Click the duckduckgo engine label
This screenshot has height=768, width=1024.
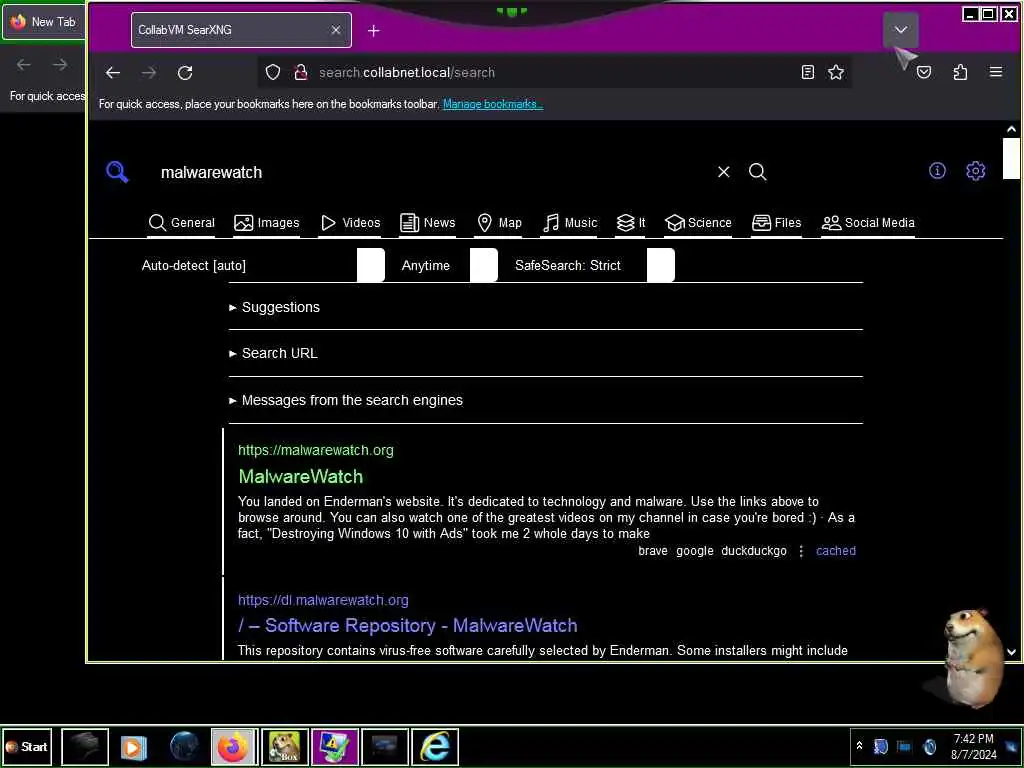[754, 551]
